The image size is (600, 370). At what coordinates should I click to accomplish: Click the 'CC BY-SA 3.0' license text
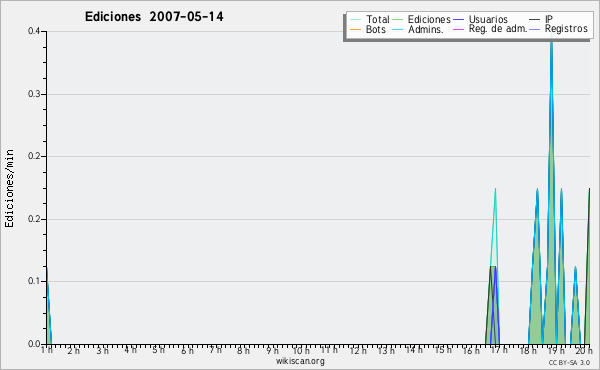[569, 362]
